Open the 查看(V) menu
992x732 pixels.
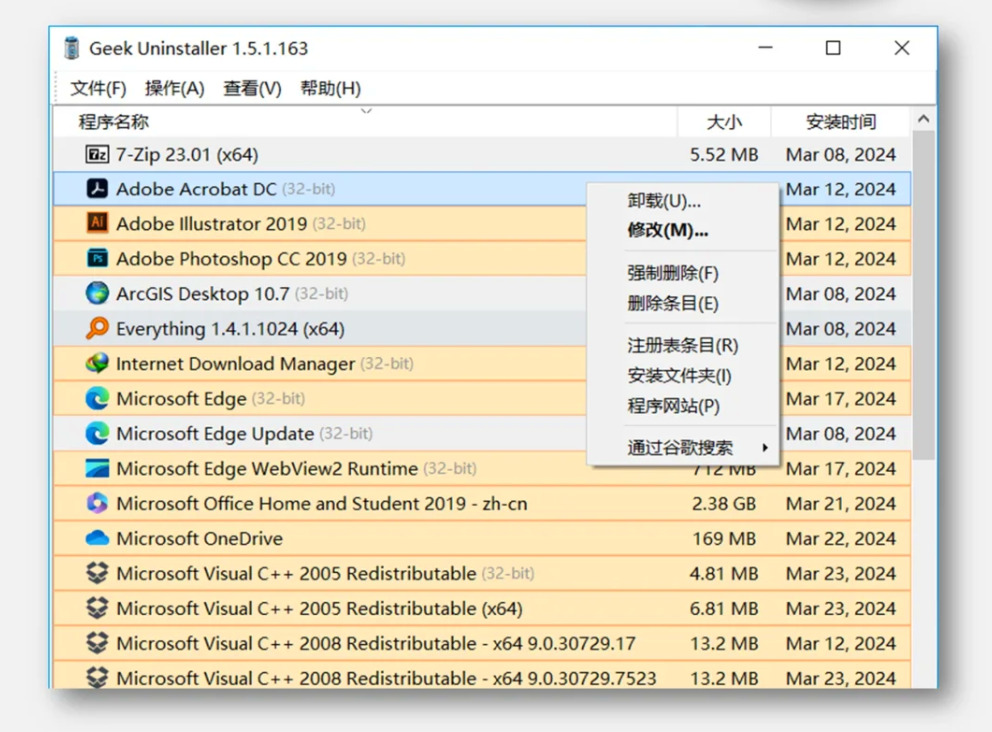click(252, 88)
